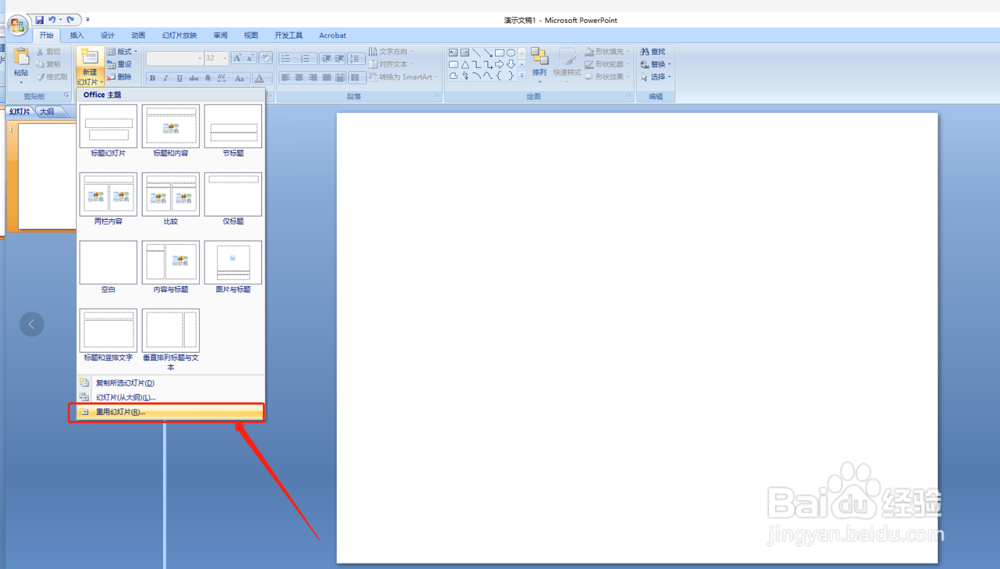
Task: Click the New Slide (新建幻灯片) button
Action: point(89,67)
